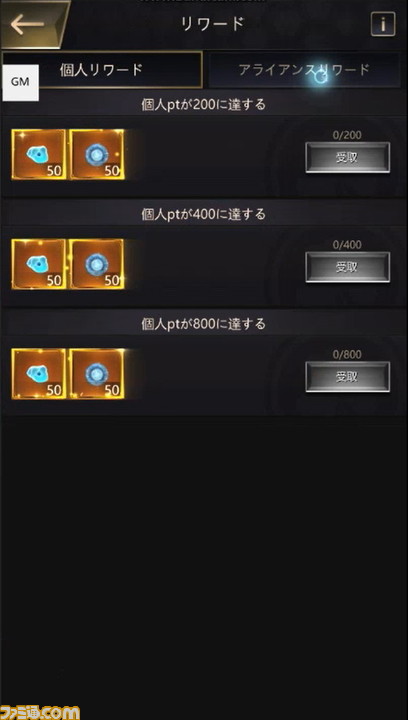This screenshot has height=720, width=408.
Task: Tap the blue ring reward in the 800pt row
Action: [x=97, y=374]
